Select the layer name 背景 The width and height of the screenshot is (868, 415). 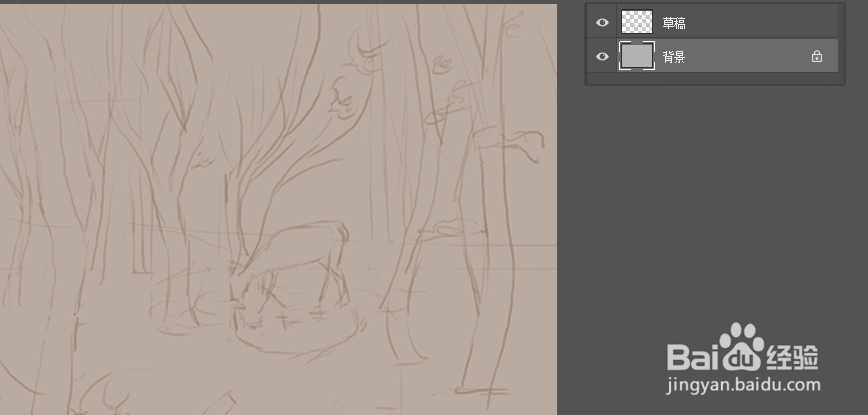(x=674, y=56)
